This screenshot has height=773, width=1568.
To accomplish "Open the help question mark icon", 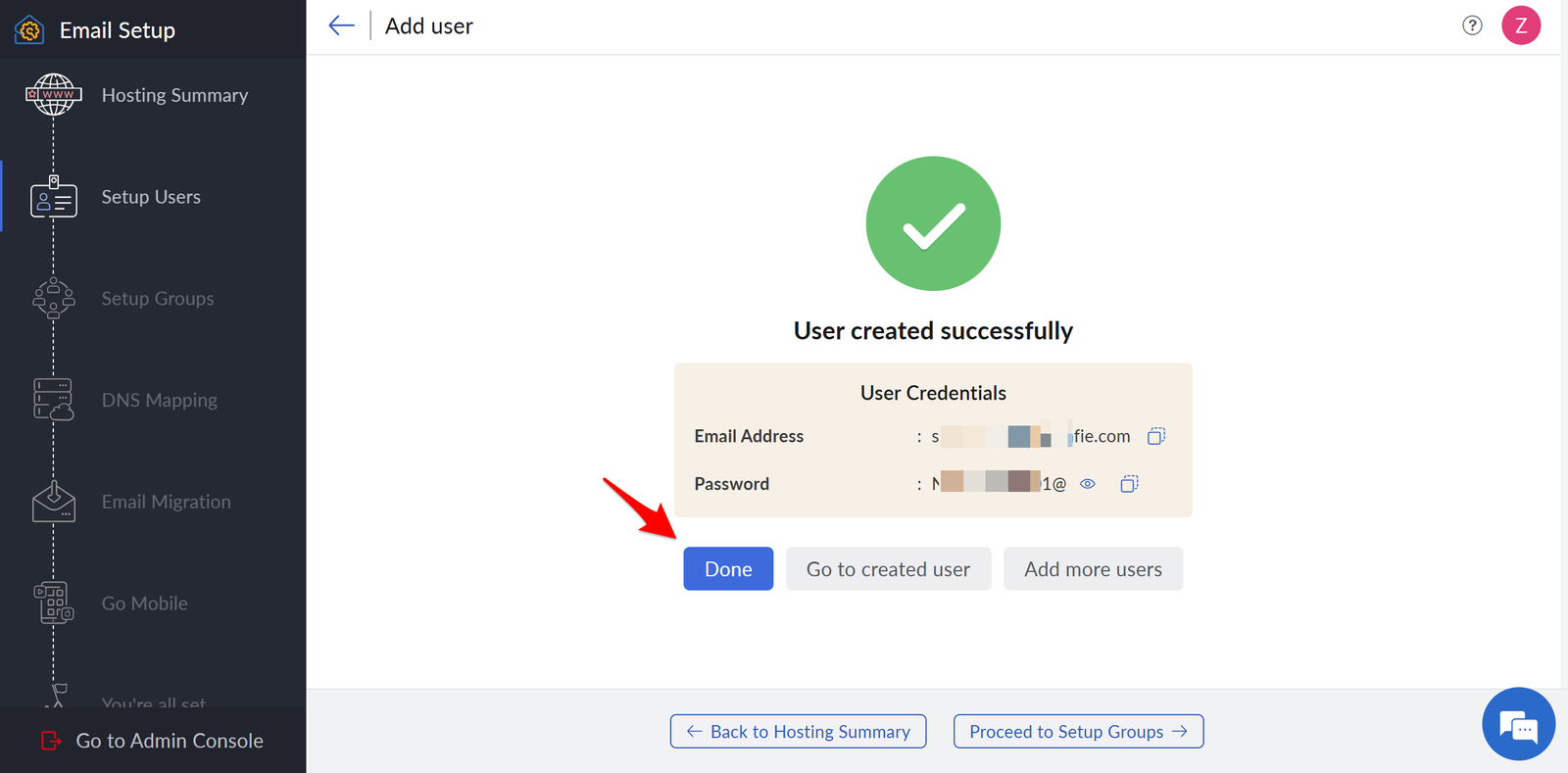I will click(1472, 25).
